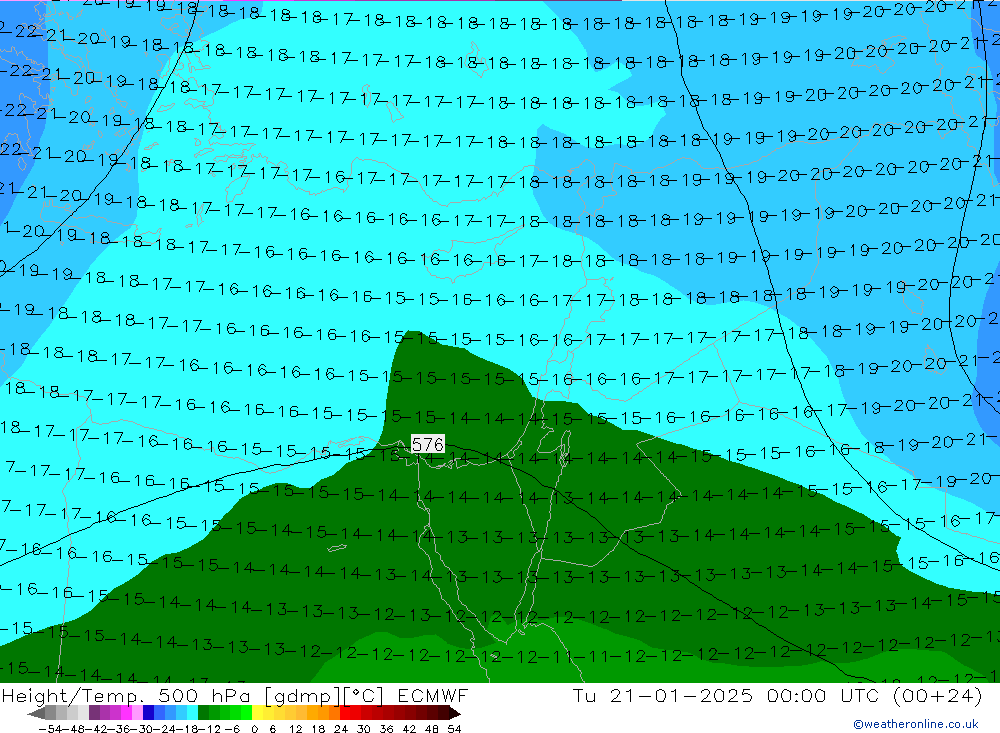Click the dark blue legend swatch above -30
The width and height of the screenshot is (1000, 733).
pyautogui.click(x=149, y=713)
